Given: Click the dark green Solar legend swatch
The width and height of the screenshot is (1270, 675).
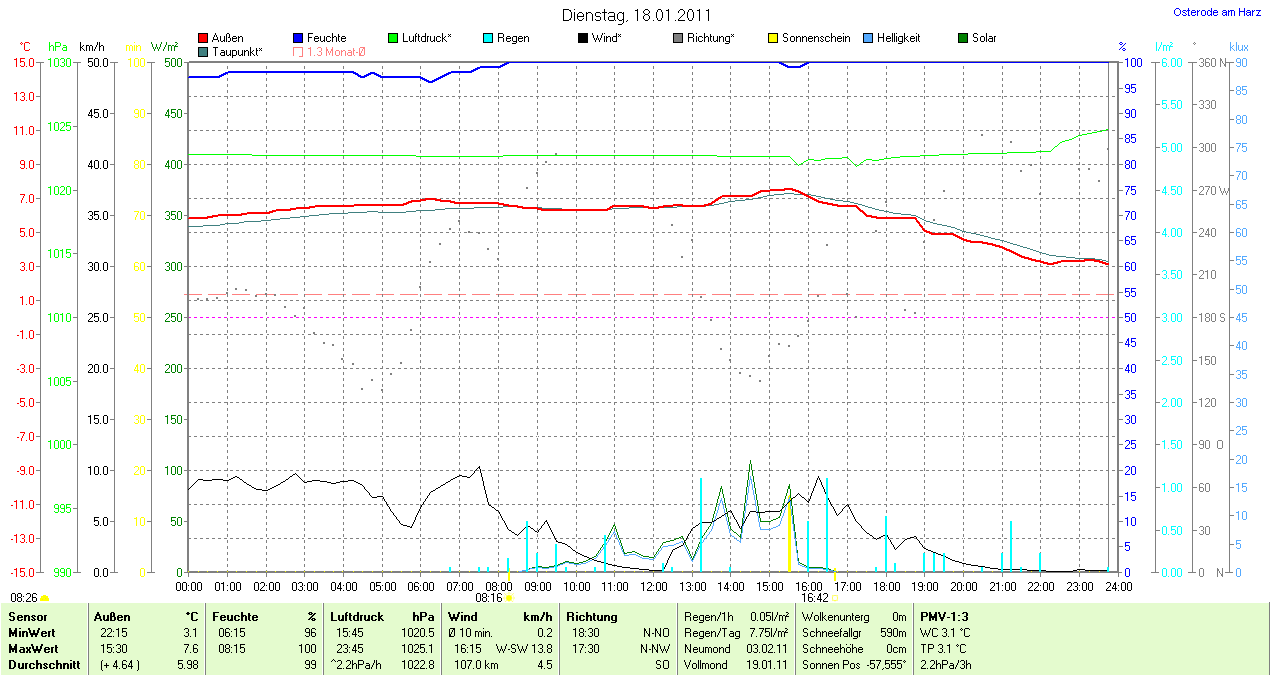Looking at the screenshot, I should 962,38.
